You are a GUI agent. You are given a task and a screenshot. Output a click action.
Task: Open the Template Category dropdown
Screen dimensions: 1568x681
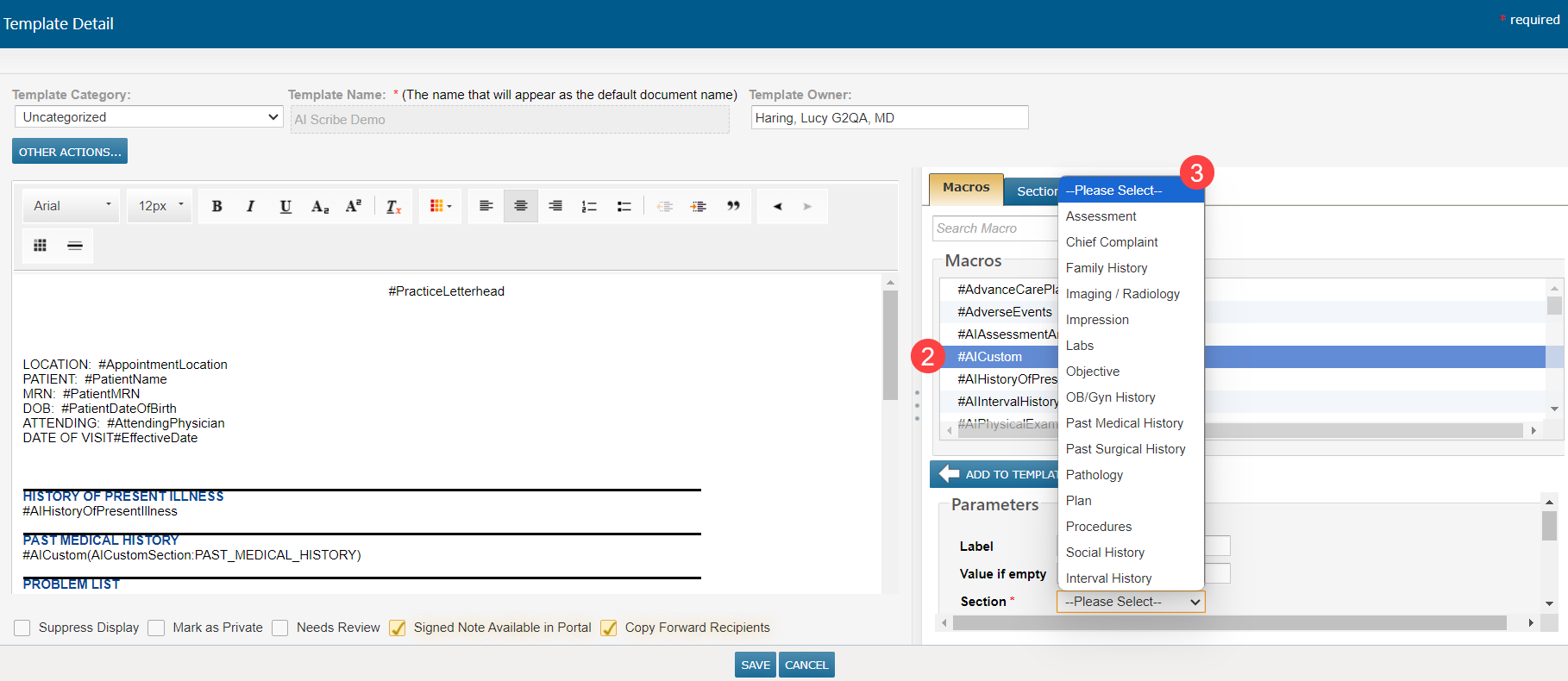(148, 117)
